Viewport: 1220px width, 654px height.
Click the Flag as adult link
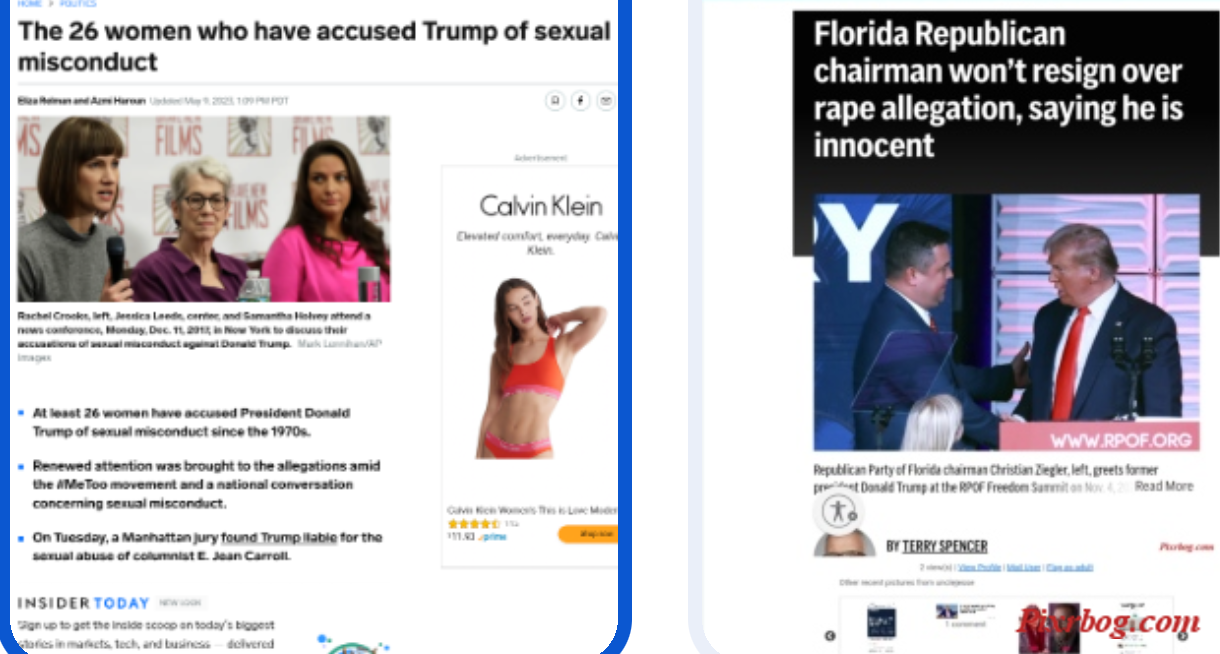[1069, 567]
